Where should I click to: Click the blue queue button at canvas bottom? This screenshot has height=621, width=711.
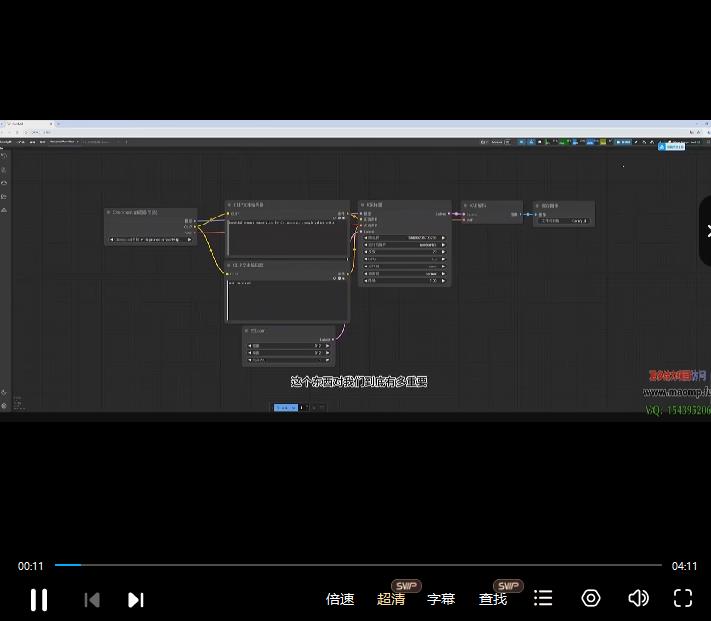tap(286, 407)
